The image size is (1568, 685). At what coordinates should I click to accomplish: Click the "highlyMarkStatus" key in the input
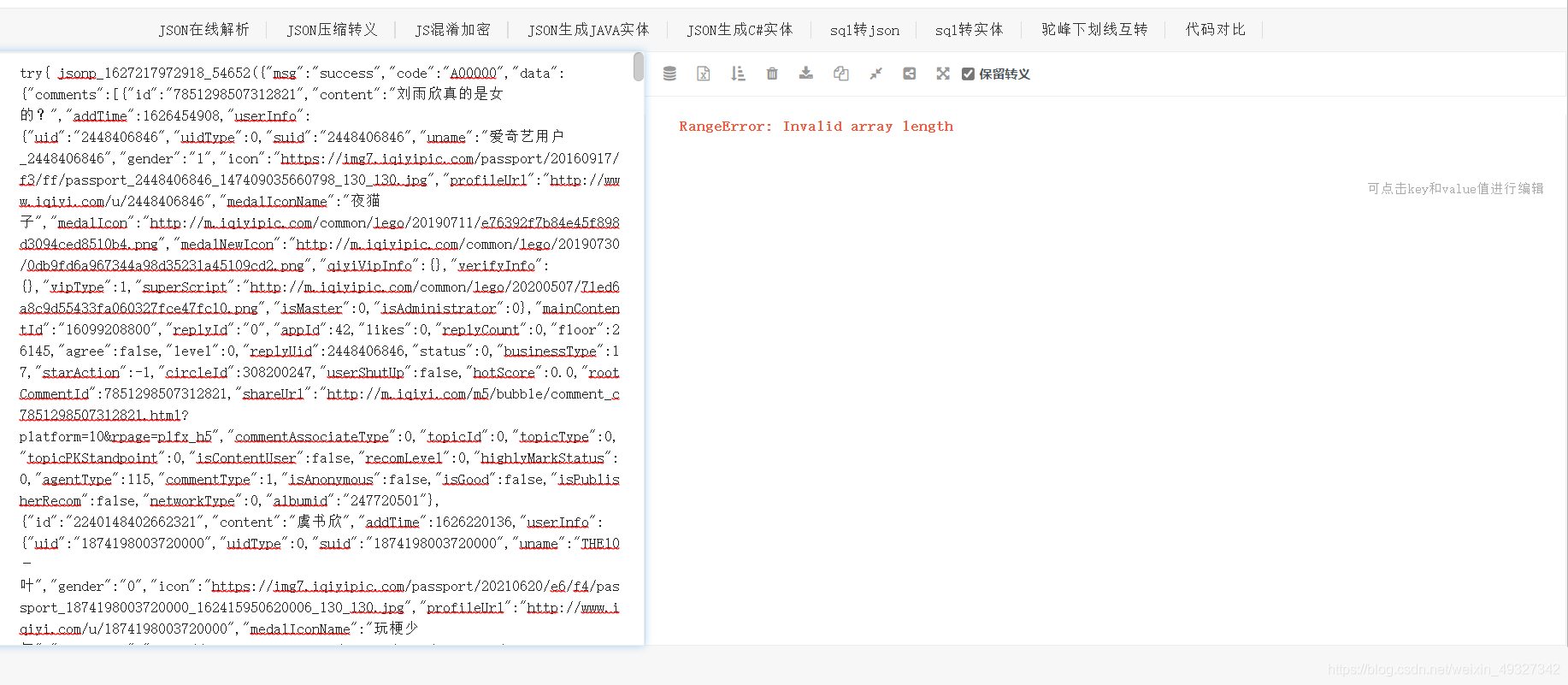[542, 458]
